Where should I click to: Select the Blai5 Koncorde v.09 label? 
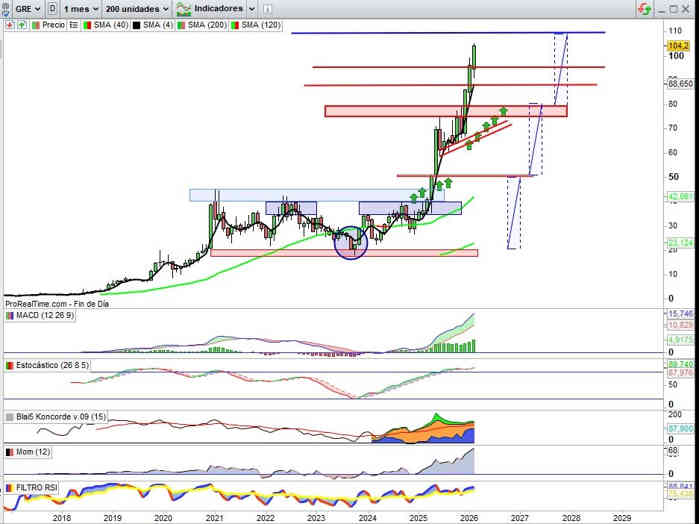[61, 416]
